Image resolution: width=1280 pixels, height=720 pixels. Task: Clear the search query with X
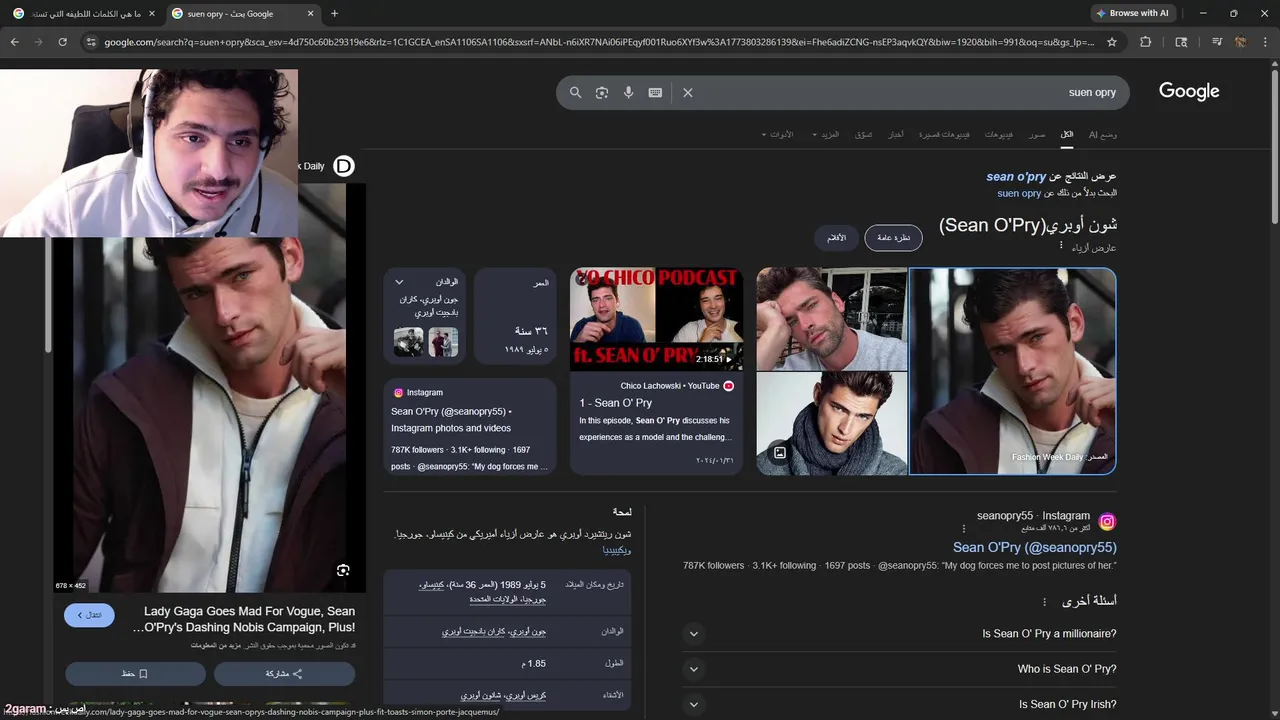tap(687, 92)
